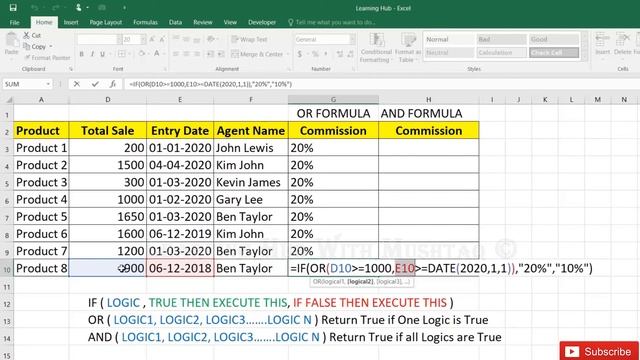The width and height of the screenshot is (640, 360).
Task: Switch to the Page Layout tab
Action: pyautogui.click(x=106, y=22)
